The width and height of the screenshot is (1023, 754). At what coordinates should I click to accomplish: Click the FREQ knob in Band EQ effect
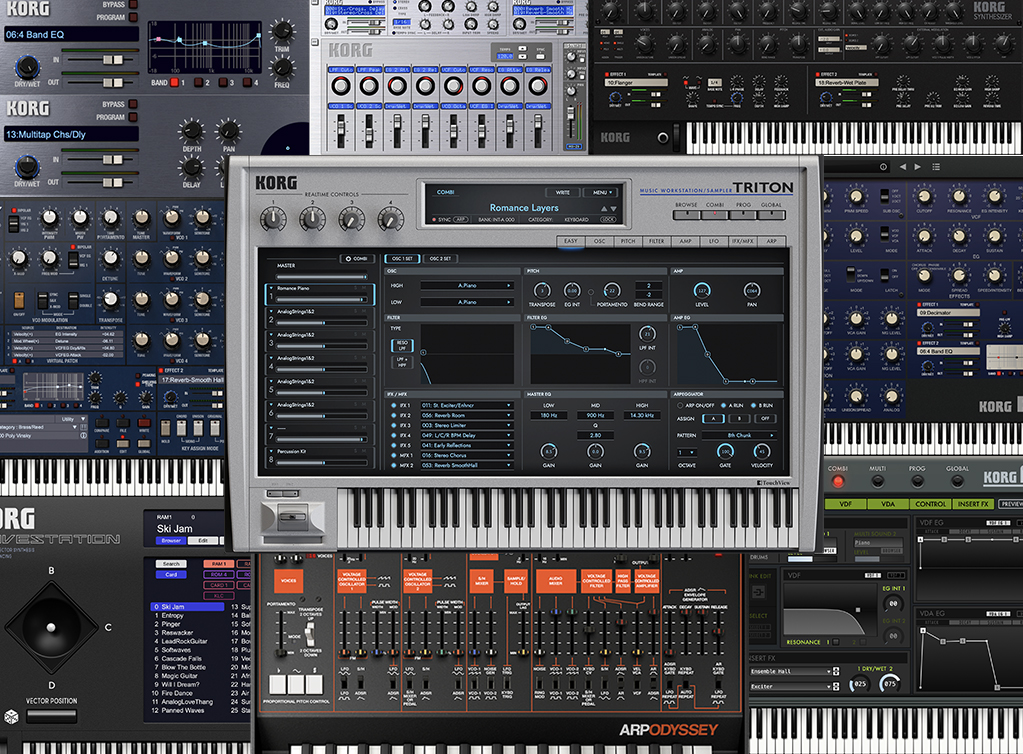(282, 67)
